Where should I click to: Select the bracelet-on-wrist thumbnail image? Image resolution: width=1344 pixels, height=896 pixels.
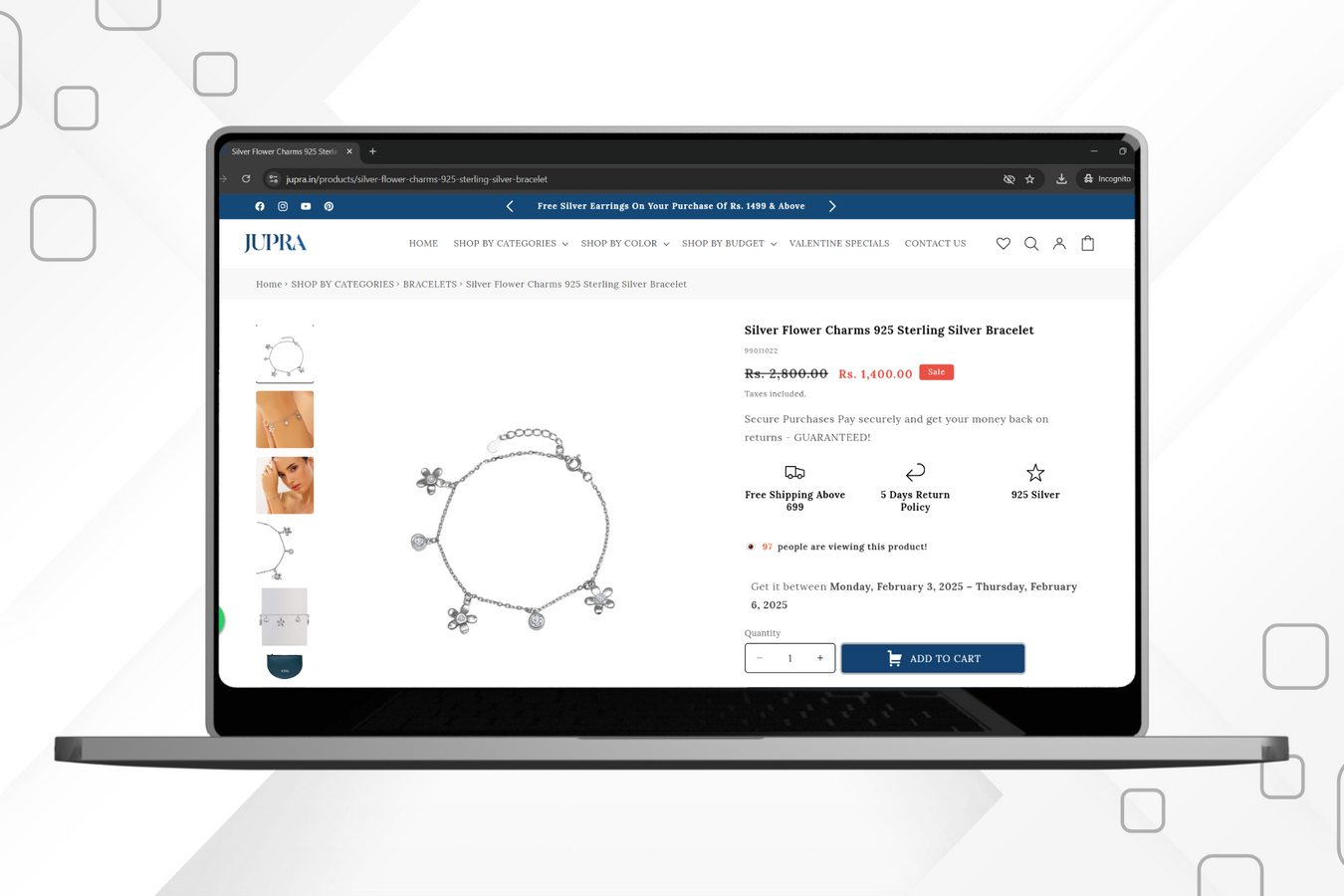pos(285,419)
